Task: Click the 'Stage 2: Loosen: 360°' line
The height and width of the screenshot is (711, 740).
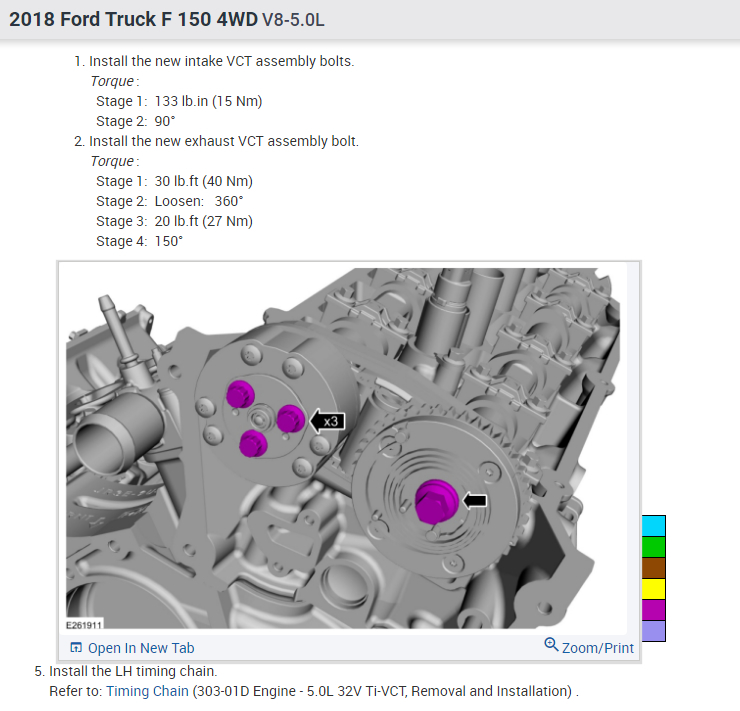Action: click(x=169, y=201)
